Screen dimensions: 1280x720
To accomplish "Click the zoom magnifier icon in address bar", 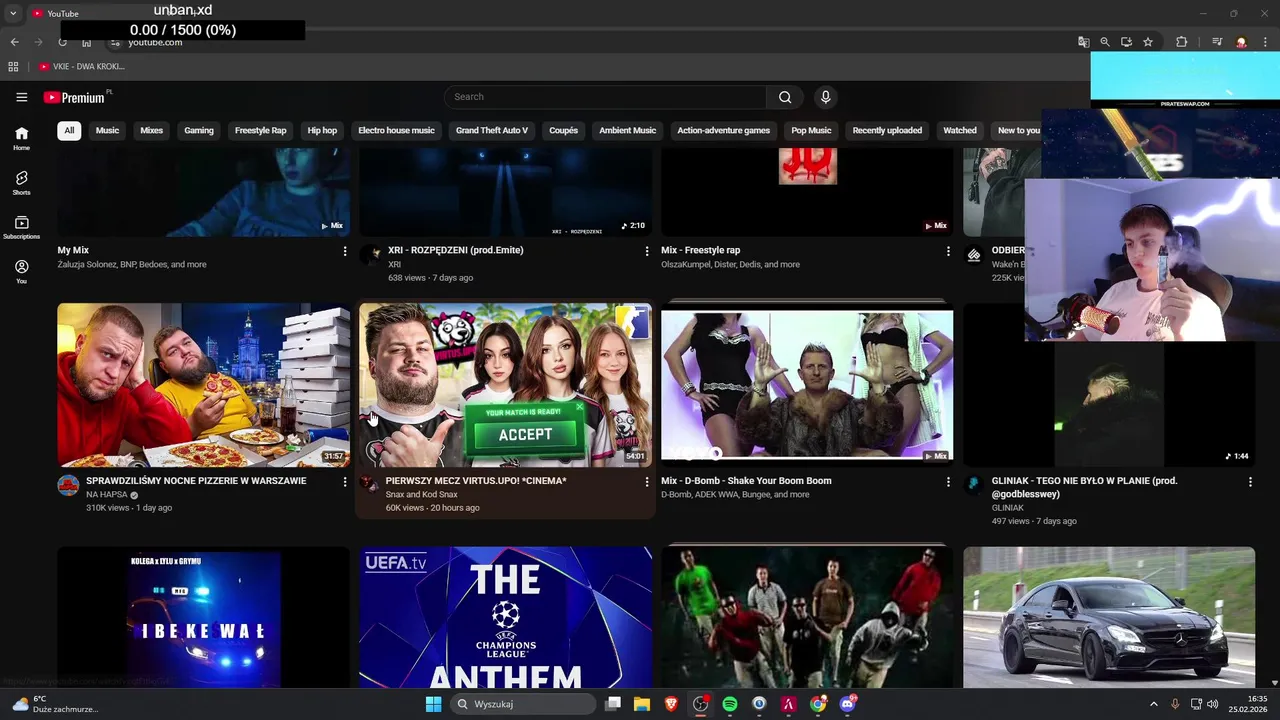I will 1105,42.
